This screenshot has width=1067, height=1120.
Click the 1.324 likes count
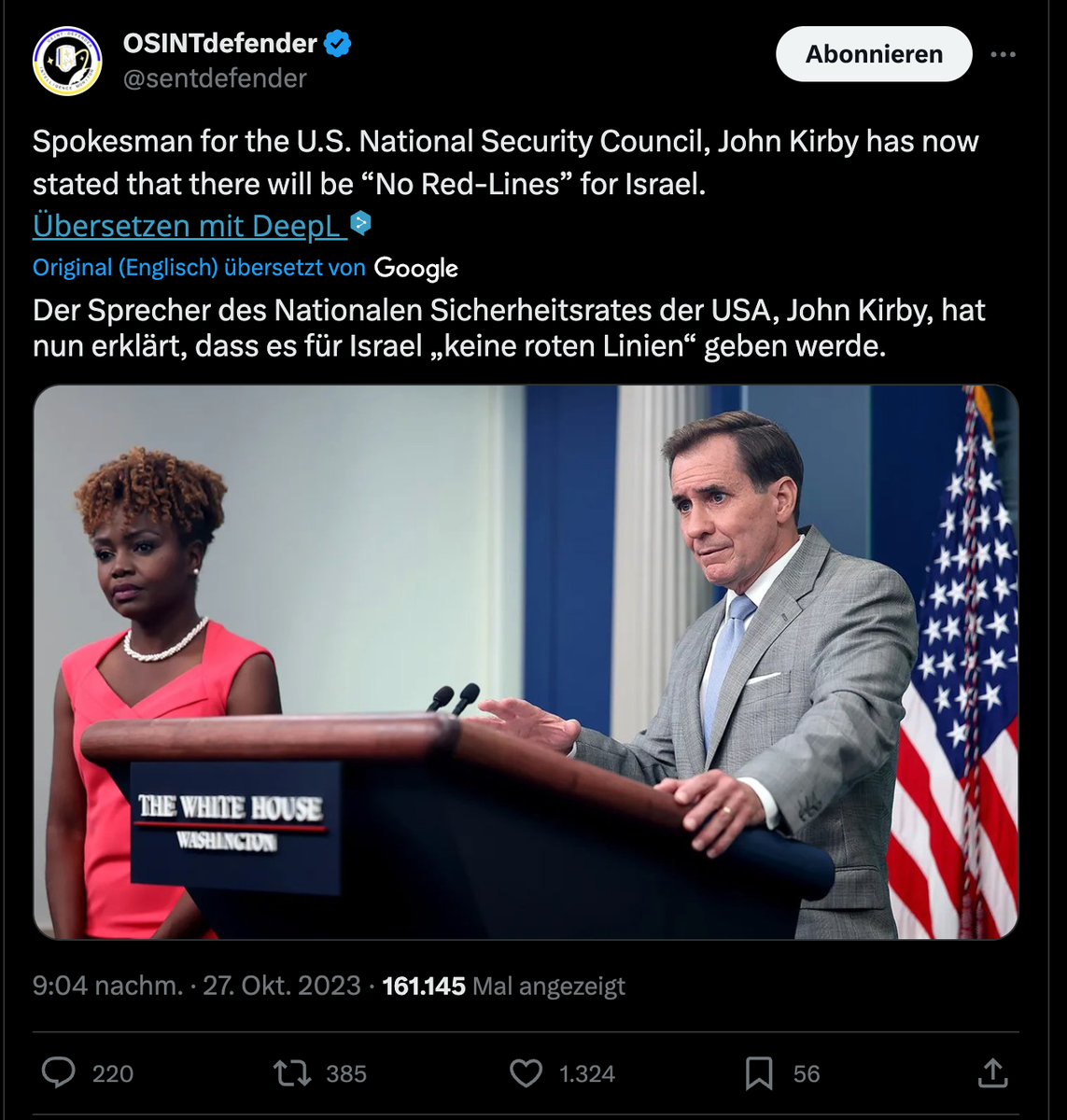[x=587, y=1074]
